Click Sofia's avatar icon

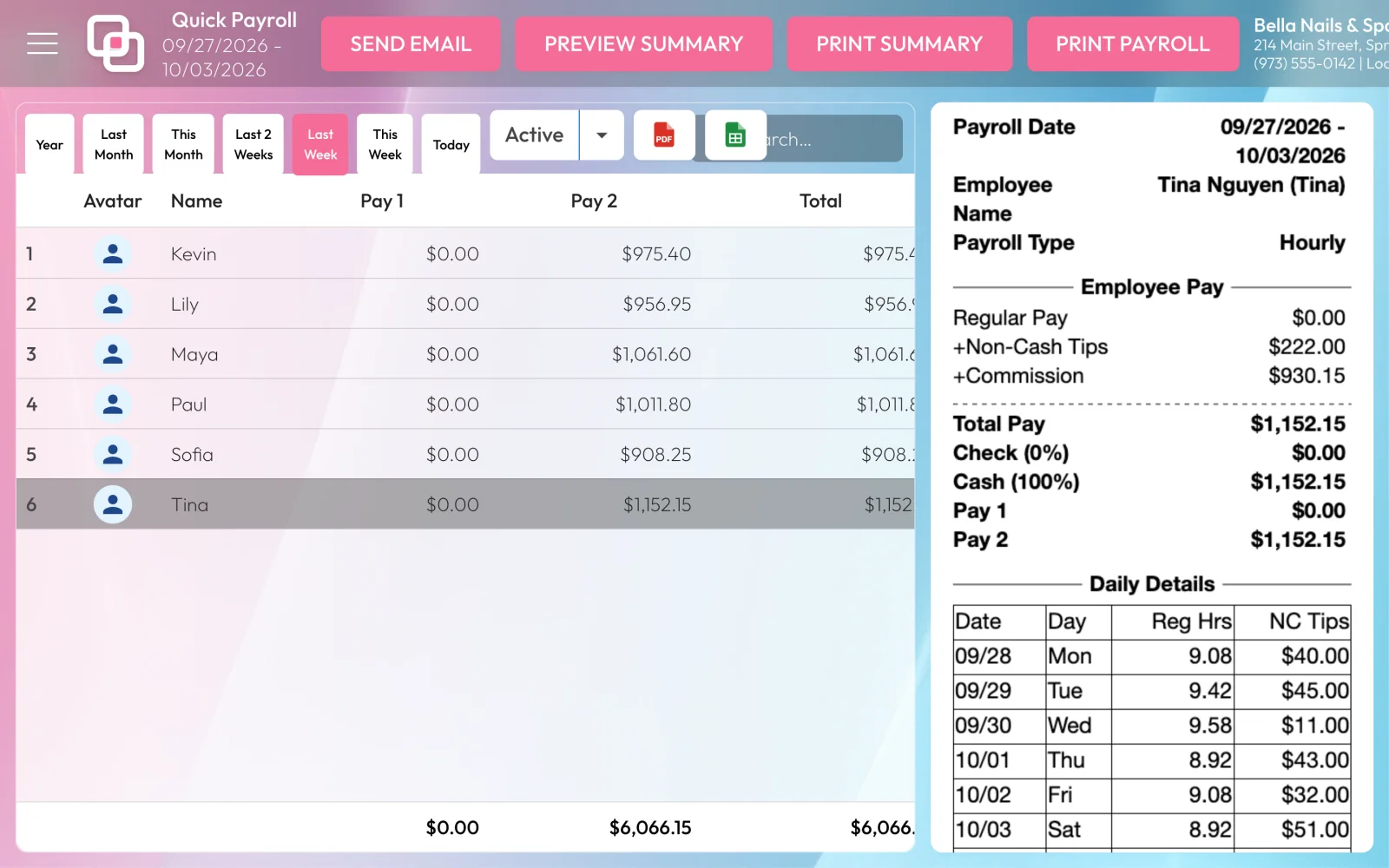pyautogui.click(x=113, y=455)
